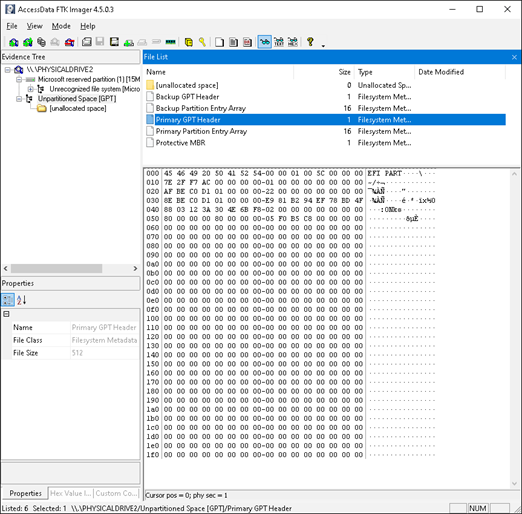The image size is (522, 514).
Task: Sort by the Size column header
Action: point(324,72)
